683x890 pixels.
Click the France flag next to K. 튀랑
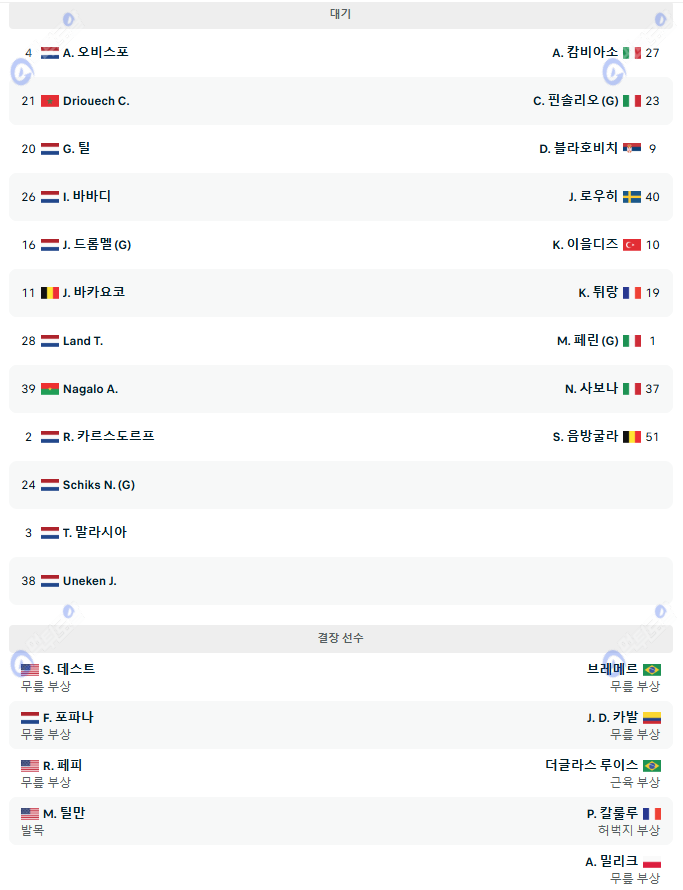[x=632, y=293]
